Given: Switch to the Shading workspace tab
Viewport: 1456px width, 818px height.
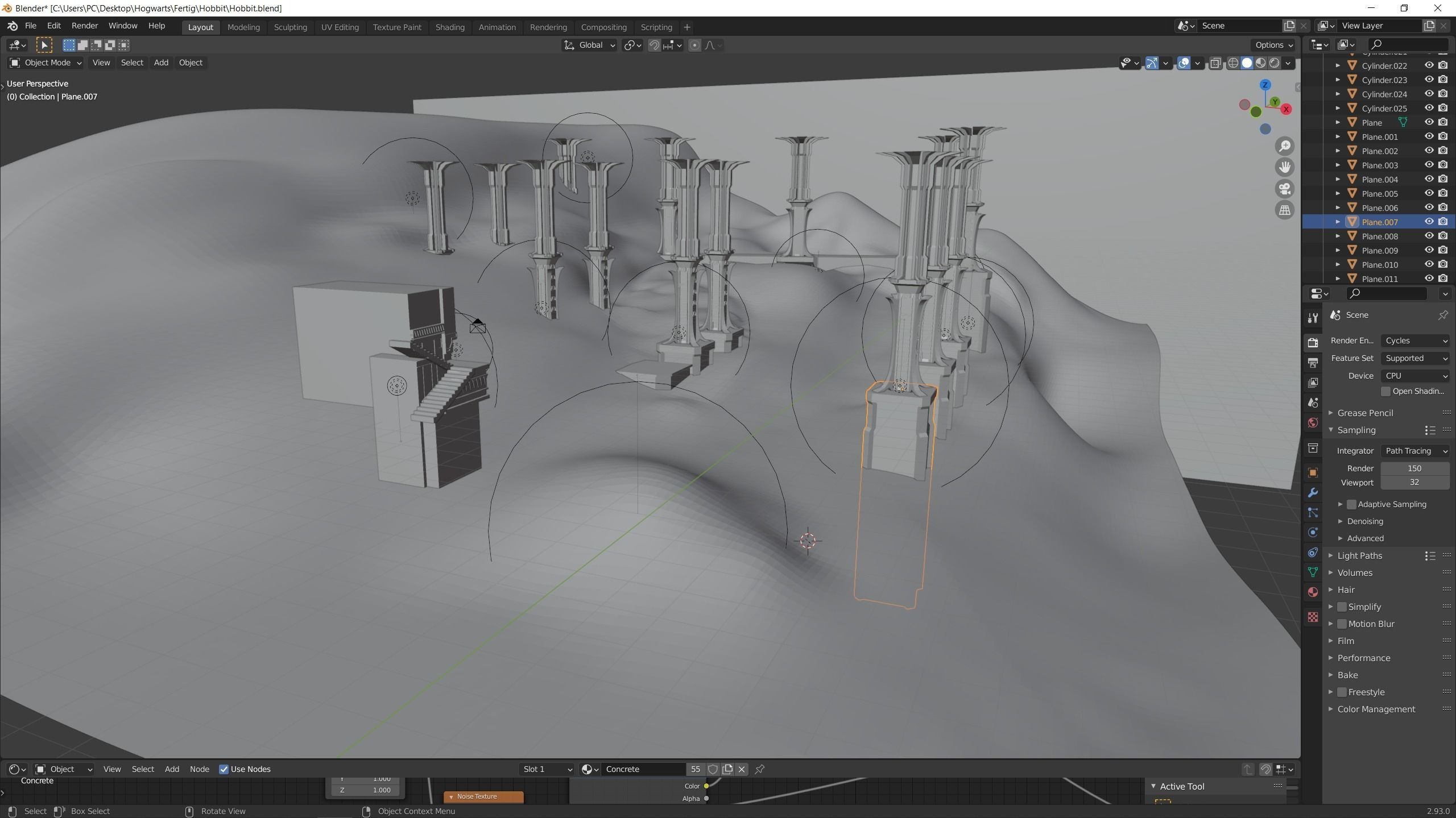Looking at the screenshot, I should [x=450, y=27].
